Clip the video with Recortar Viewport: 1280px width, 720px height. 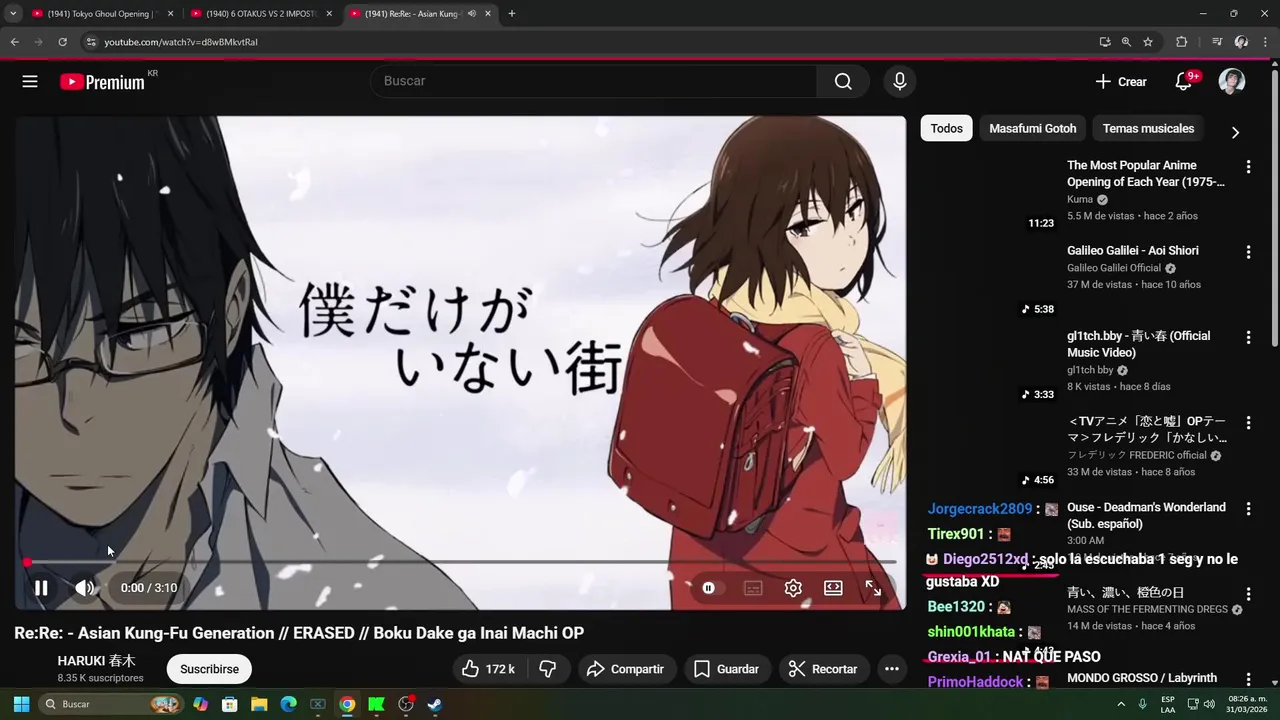[822, 669]
